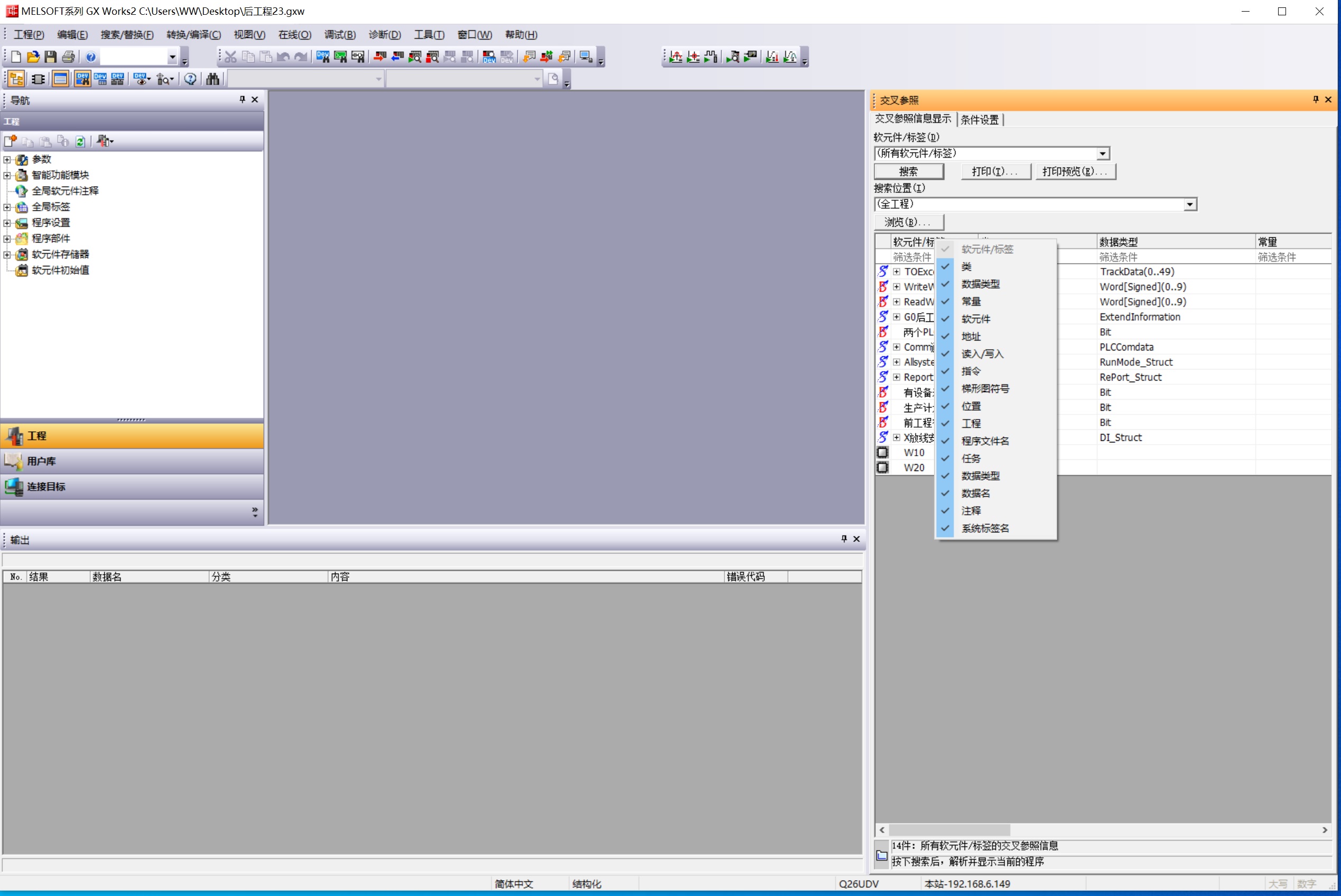The image size is (1341, 896).
Task: Toggle 指令 column in context menu
Action: pyautogui.click(x=996, y=372)
